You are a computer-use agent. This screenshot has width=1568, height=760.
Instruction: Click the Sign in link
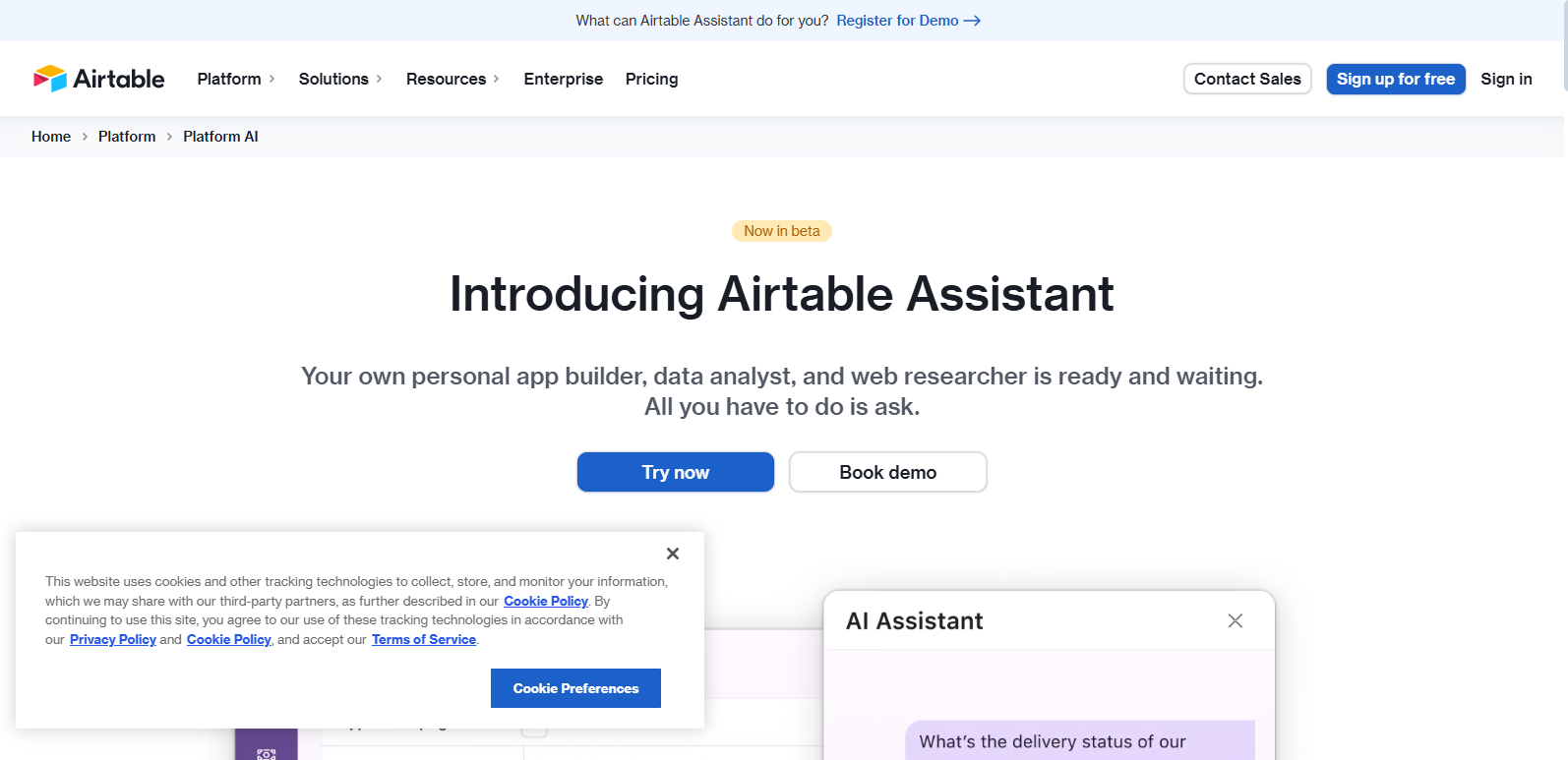point(1506,79)
